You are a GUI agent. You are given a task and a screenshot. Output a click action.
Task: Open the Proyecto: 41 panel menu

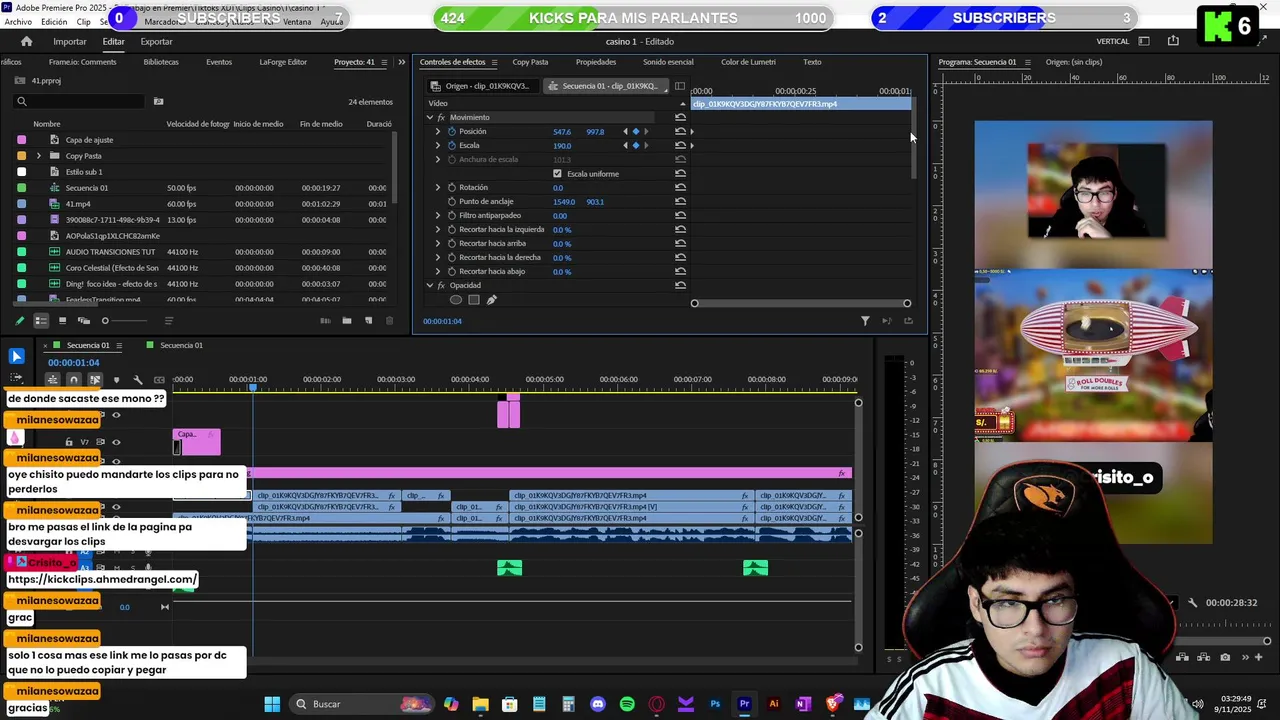click(x=384, y=62)
